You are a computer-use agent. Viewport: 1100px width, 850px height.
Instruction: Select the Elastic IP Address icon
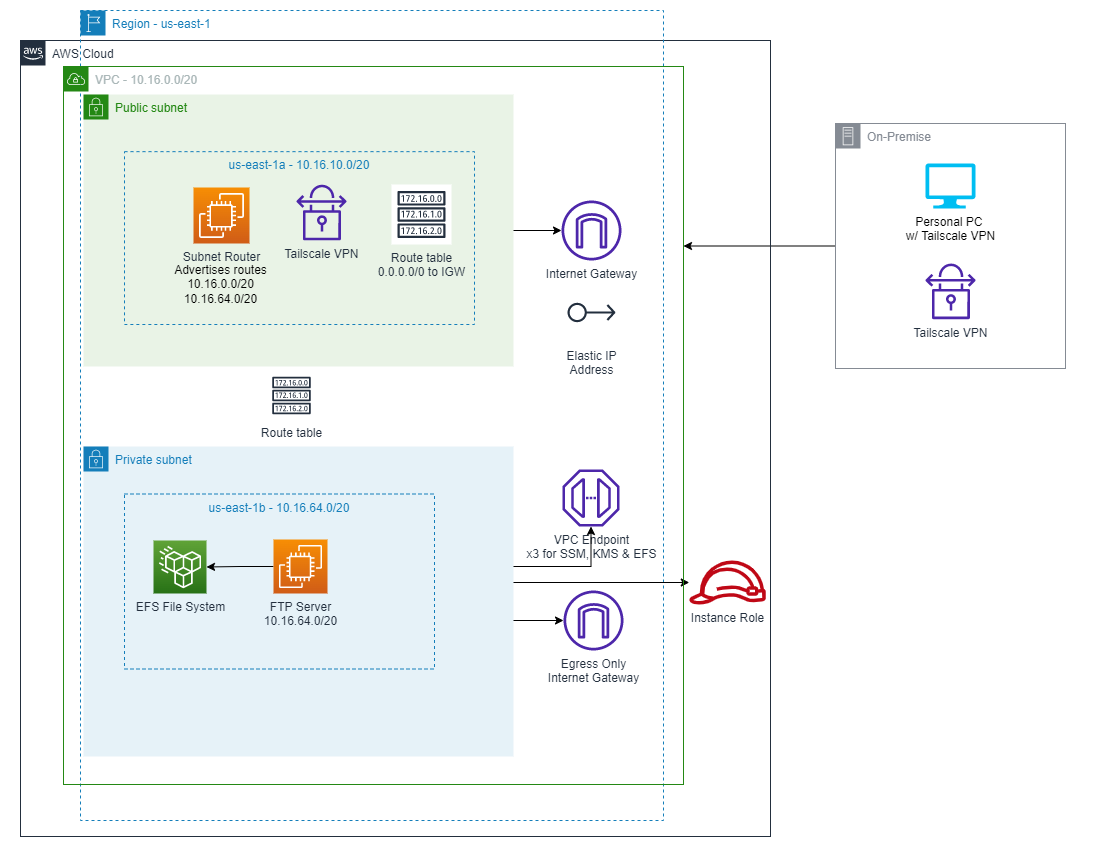(591, 312)
